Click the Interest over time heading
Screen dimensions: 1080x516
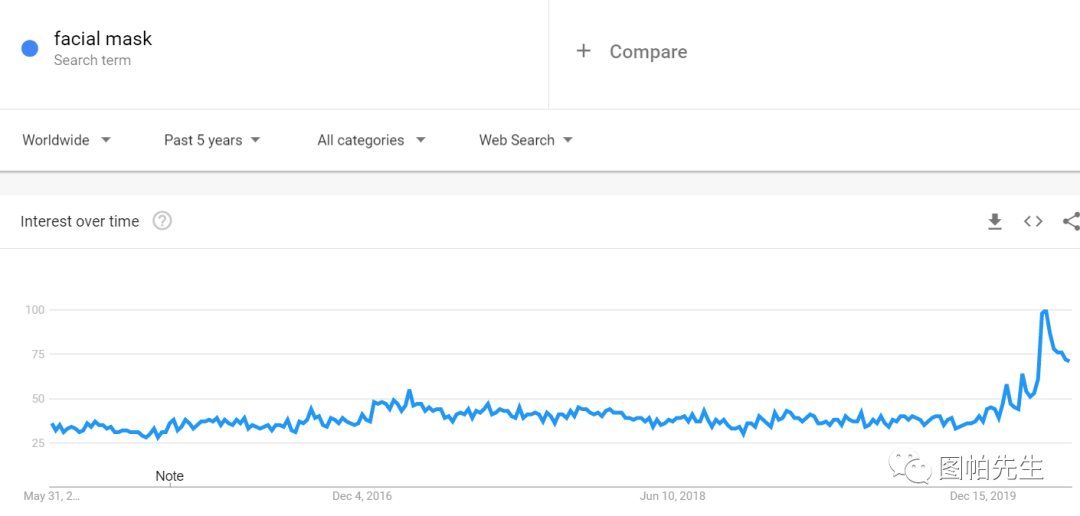tap(80, 222)
